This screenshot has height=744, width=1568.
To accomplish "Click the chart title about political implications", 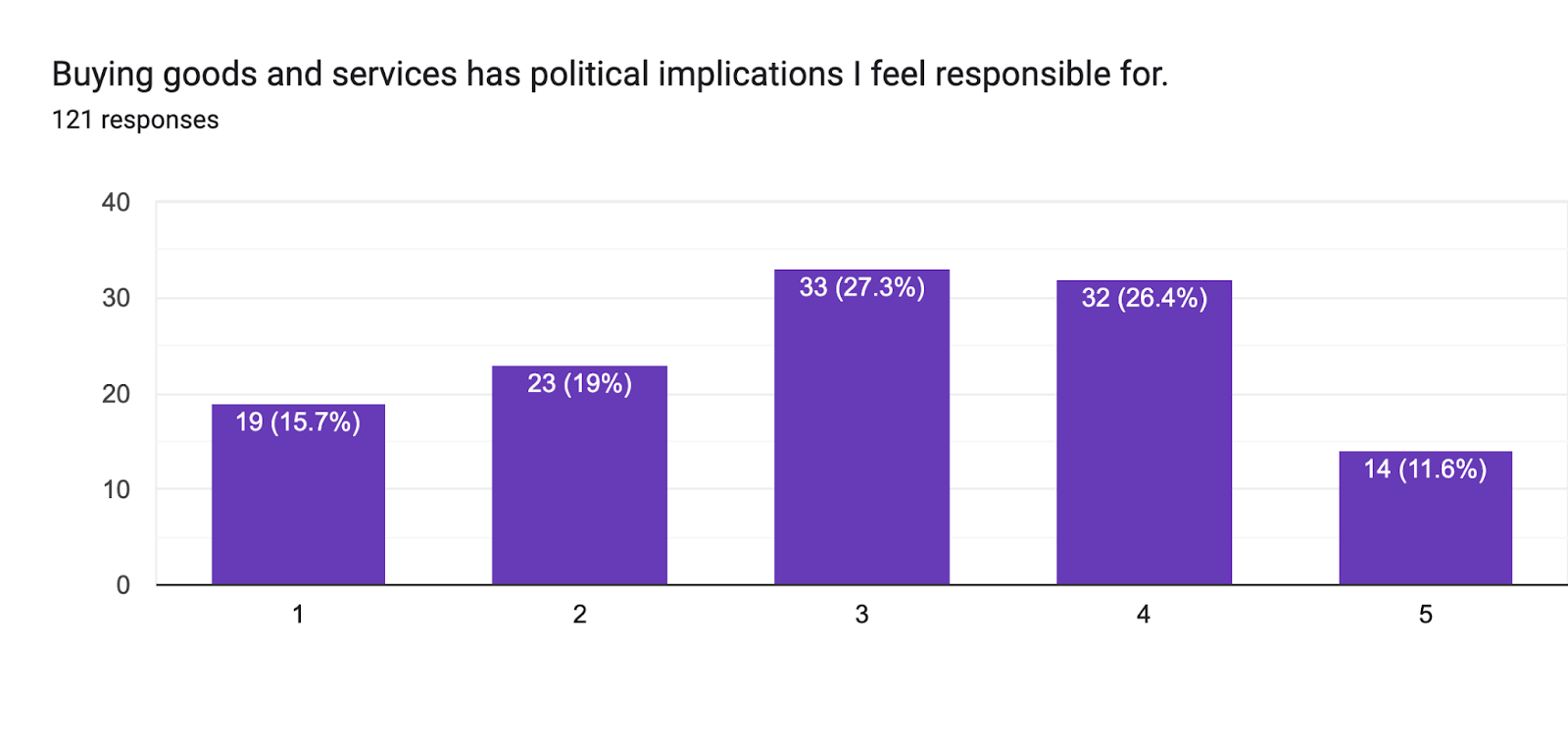I will [610, 74].
